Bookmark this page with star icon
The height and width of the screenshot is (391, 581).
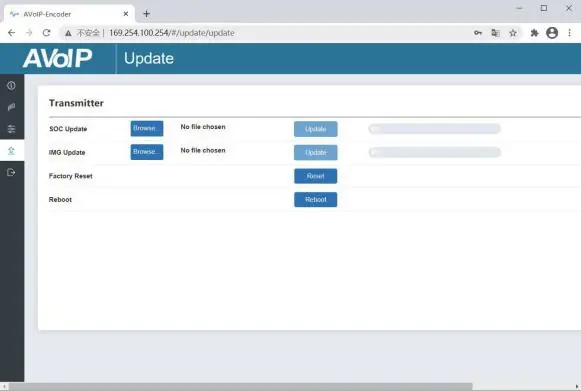click(x=513, y=33)
